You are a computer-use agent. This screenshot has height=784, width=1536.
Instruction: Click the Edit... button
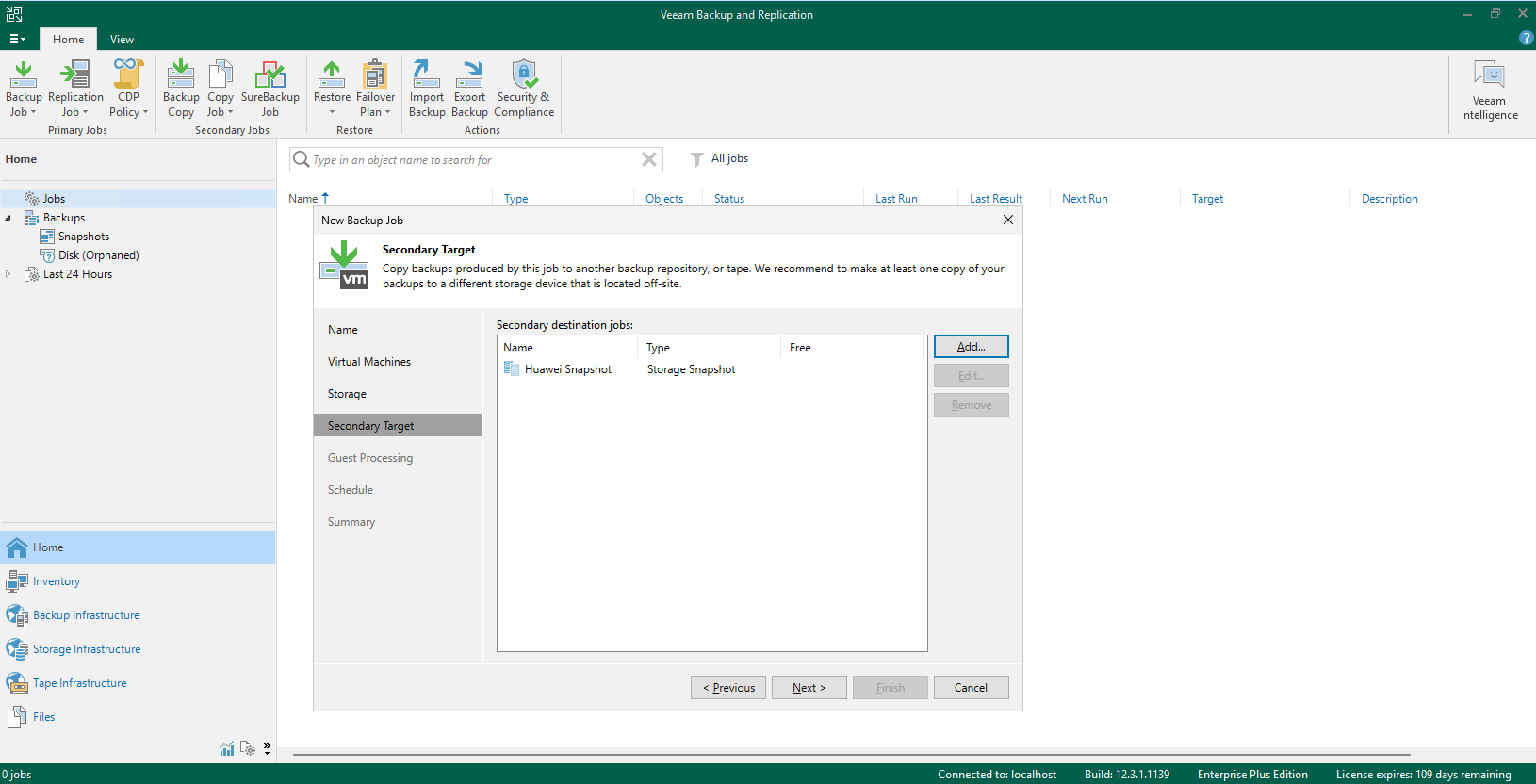click(972, 376)
